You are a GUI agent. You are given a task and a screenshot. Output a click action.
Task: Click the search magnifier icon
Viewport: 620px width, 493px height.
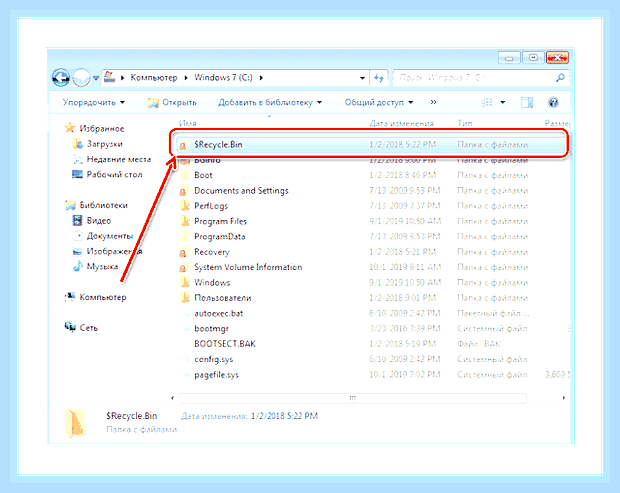point(560,77)
